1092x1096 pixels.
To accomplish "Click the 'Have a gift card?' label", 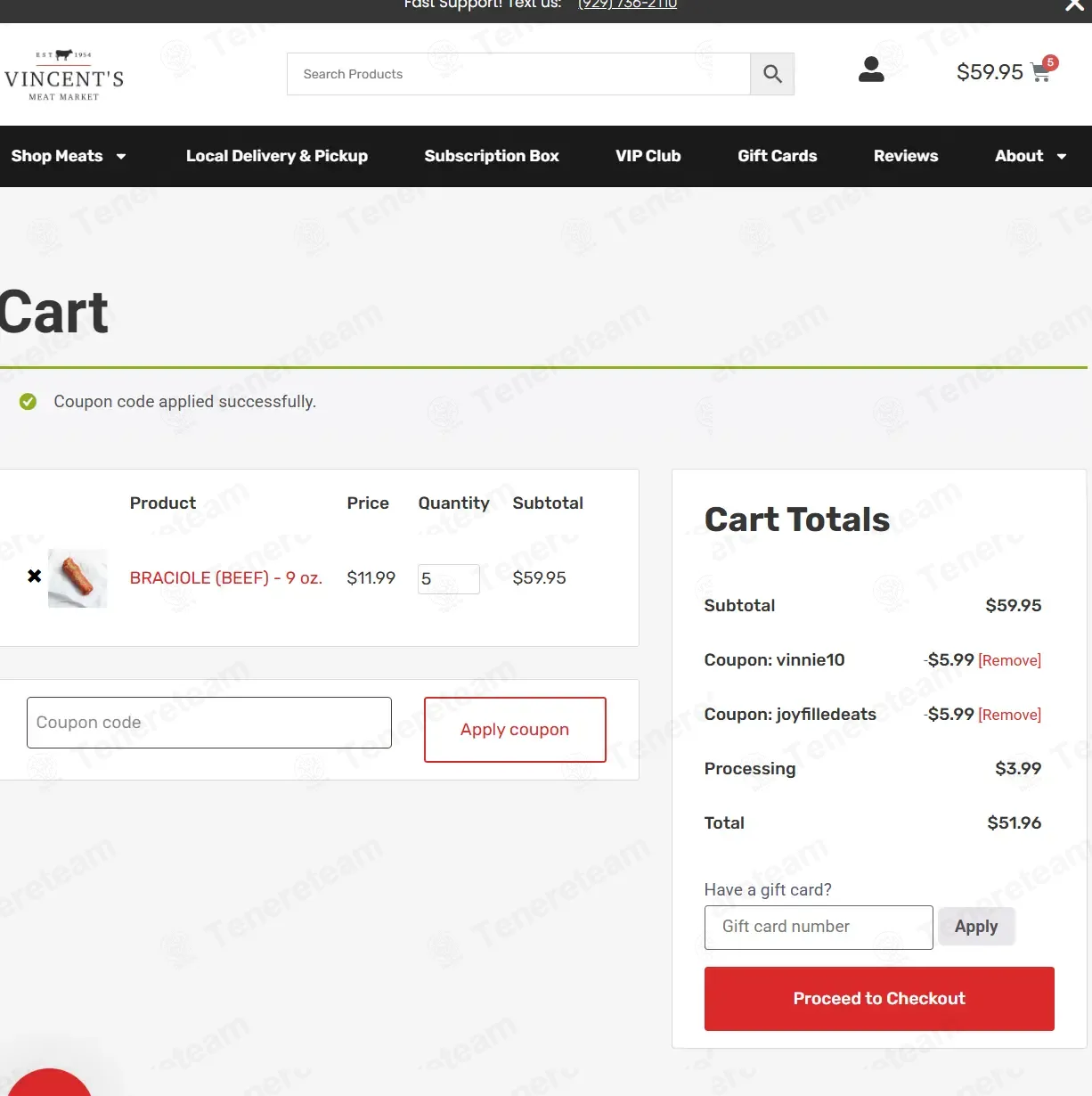I will (768, 890).
